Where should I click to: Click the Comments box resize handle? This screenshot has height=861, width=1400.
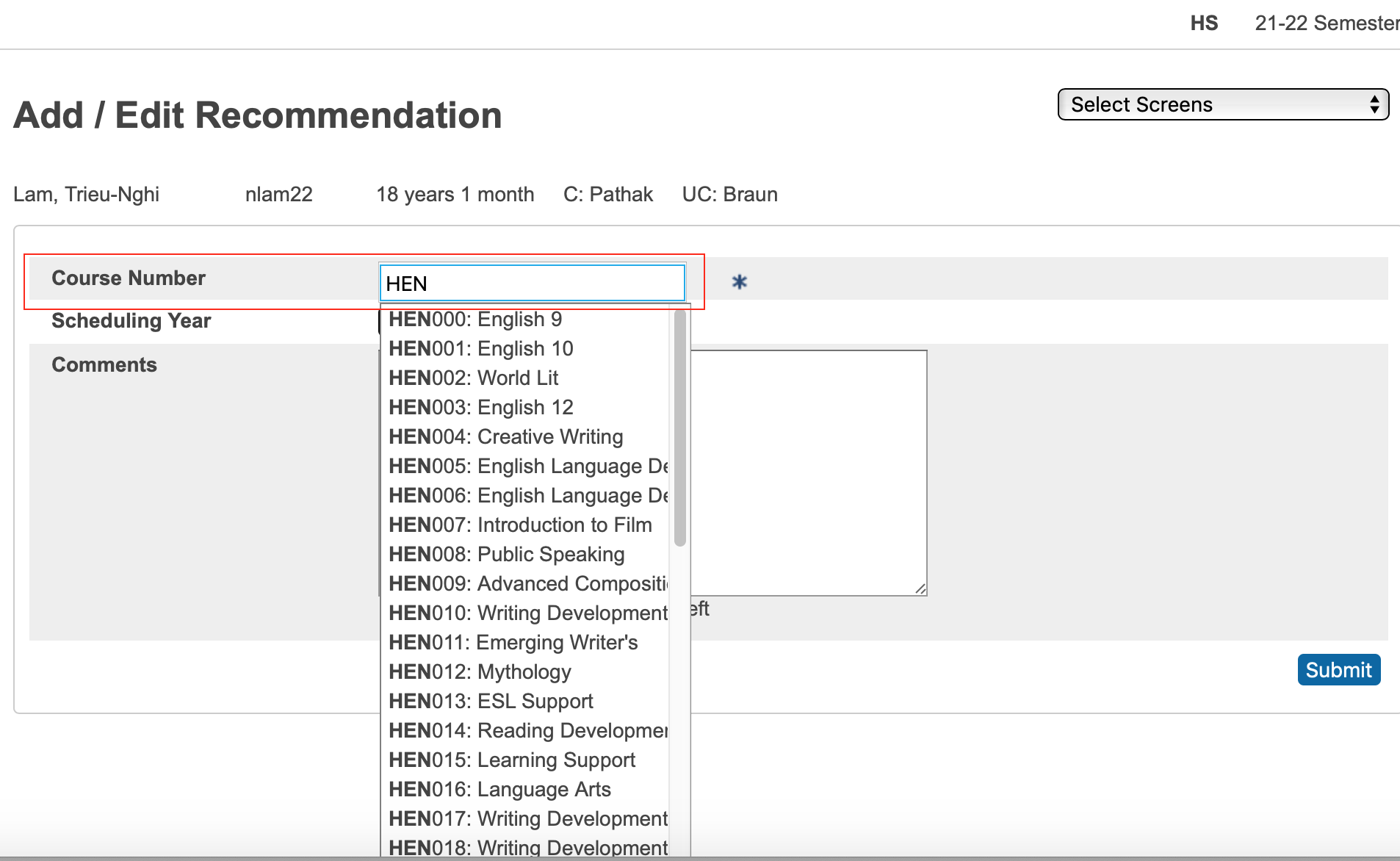tap(920, 588)
